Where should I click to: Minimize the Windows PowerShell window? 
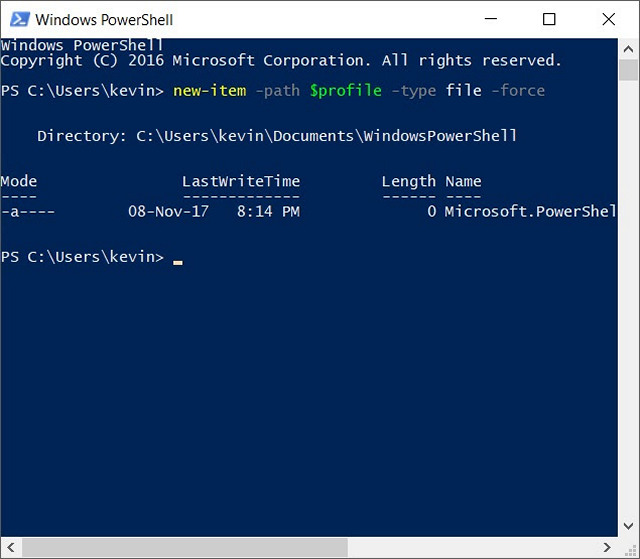coord(491,19)
